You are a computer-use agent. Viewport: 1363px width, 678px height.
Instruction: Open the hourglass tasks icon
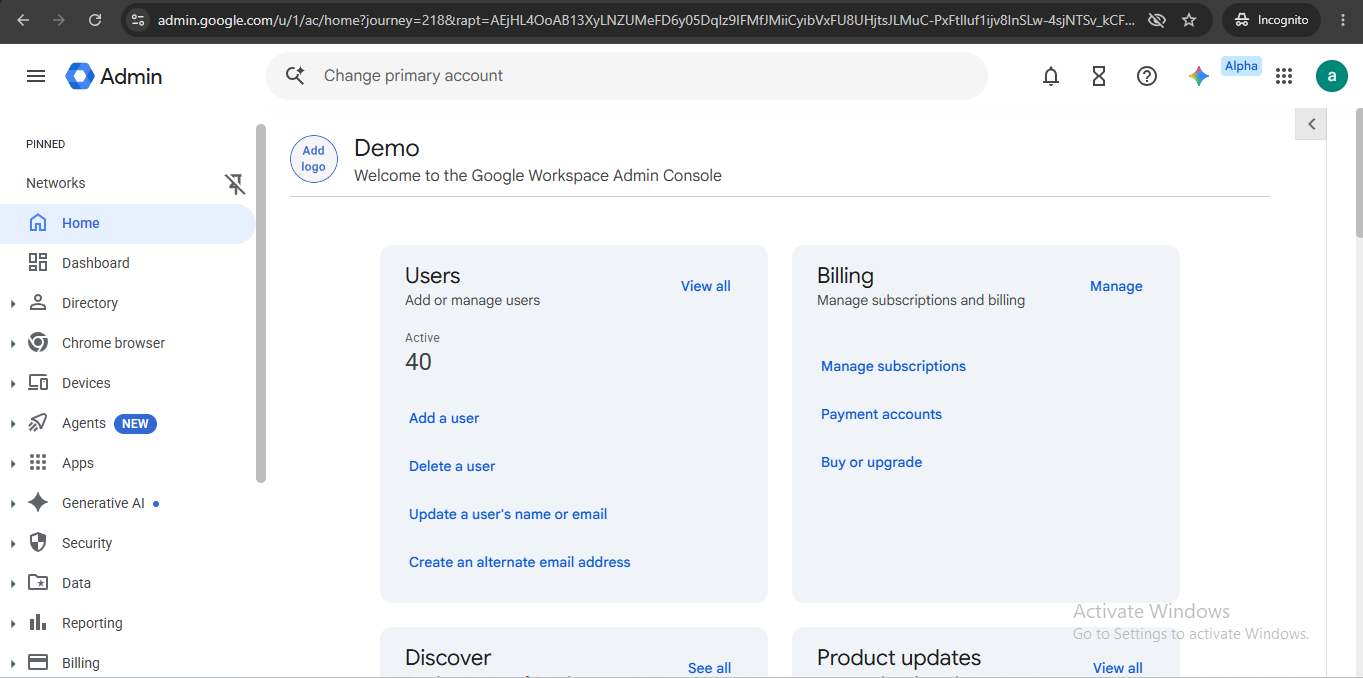click(x=1099, y=76)
